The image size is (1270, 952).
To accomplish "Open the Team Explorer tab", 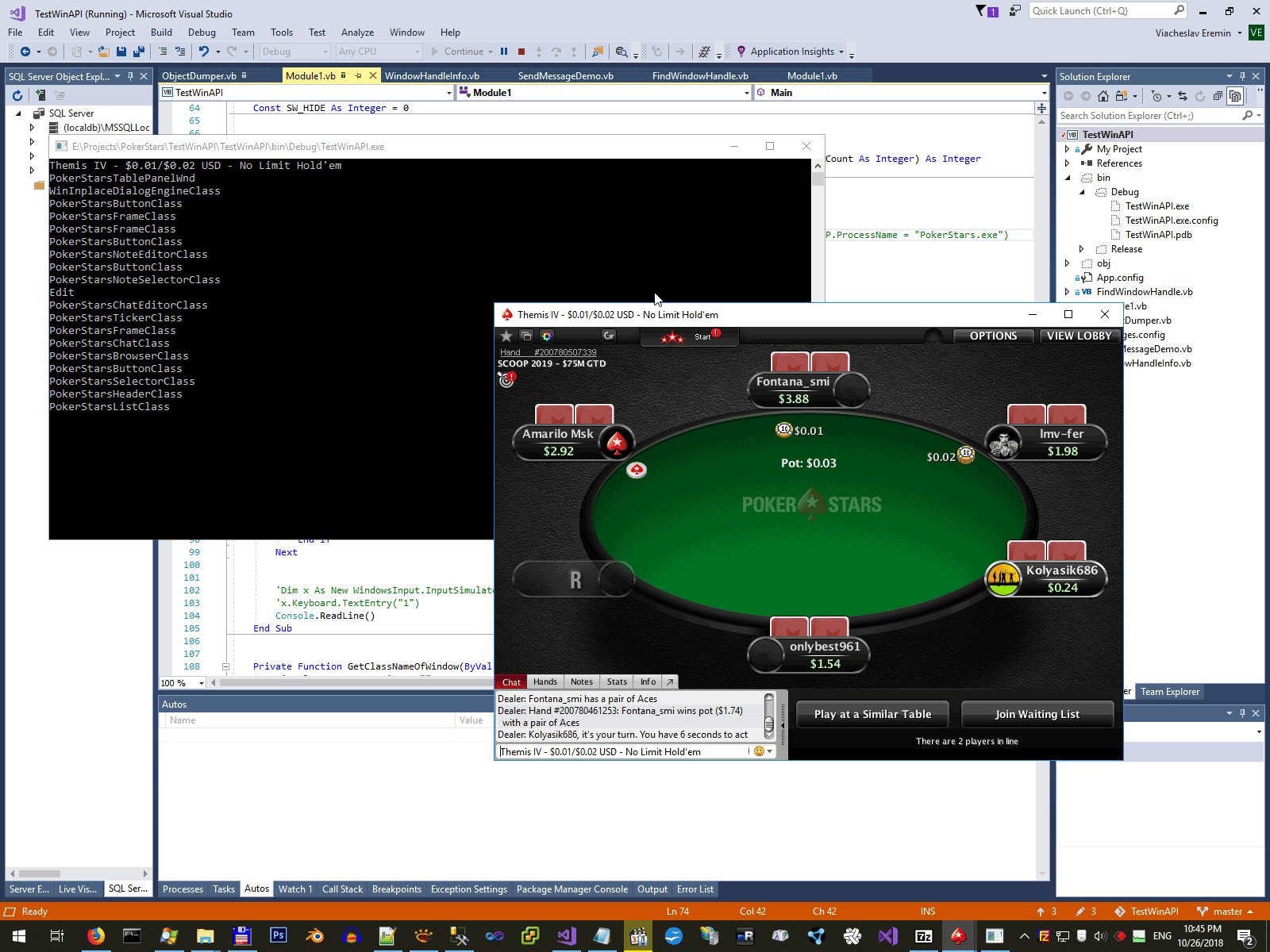I will click(x=1170, y=692).
